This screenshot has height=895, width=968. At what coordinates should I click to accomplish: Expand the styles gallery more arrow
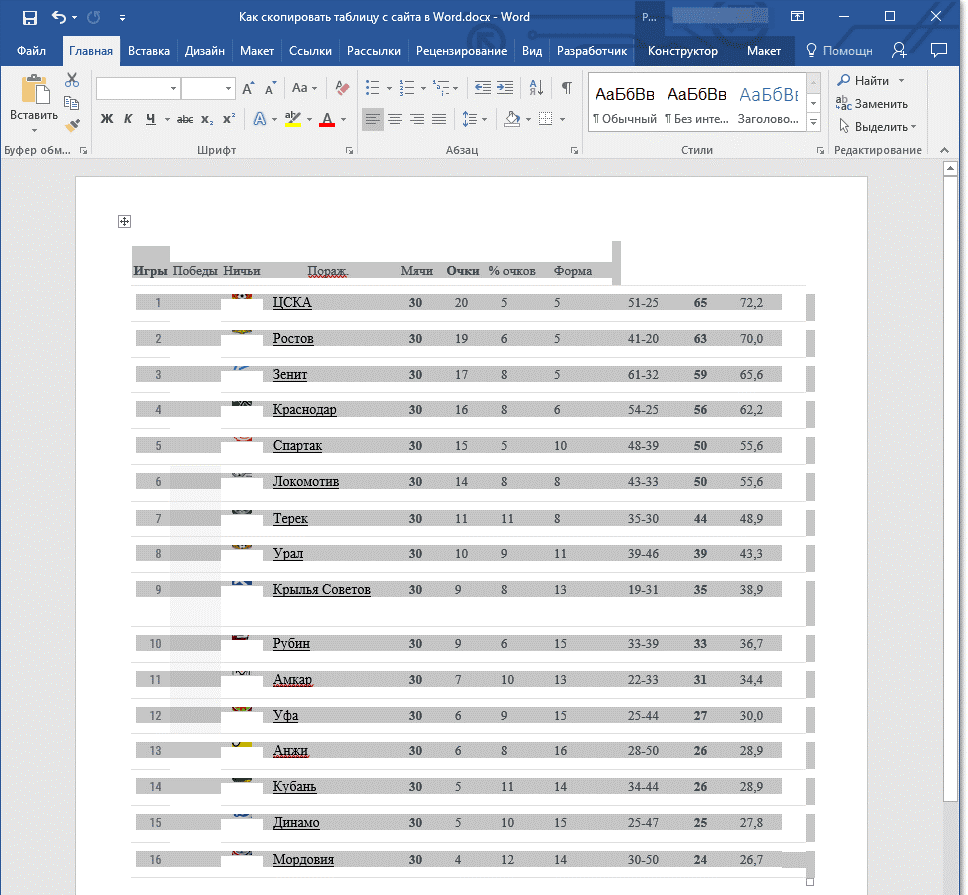tap(814, 123)
